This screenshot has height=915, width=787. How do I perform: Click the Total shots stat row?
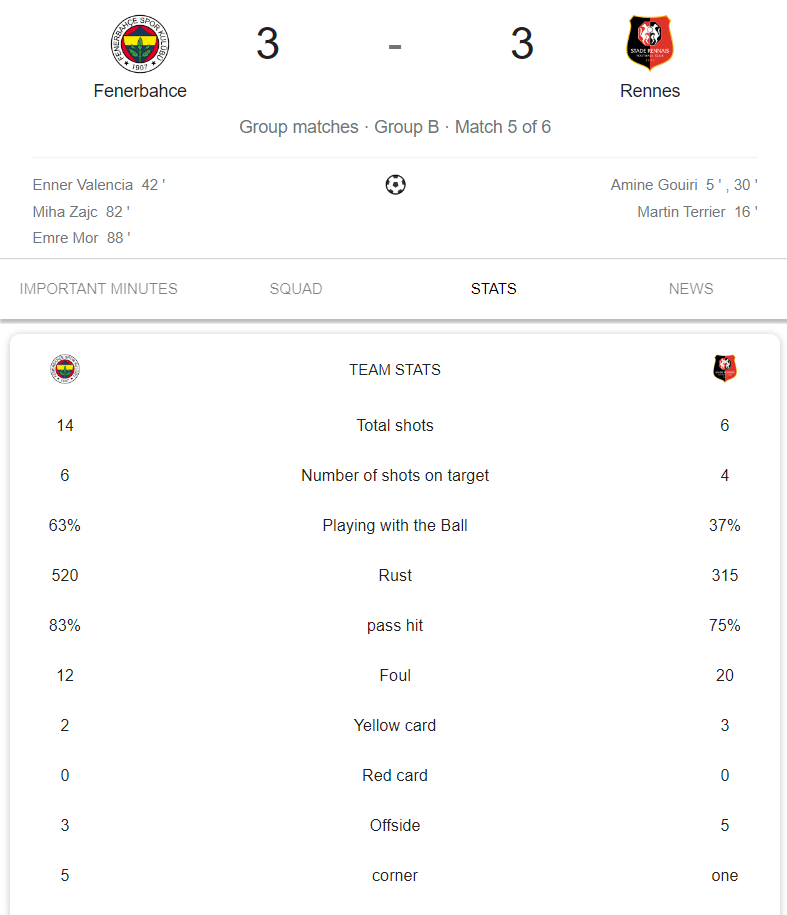coord(395,425)
